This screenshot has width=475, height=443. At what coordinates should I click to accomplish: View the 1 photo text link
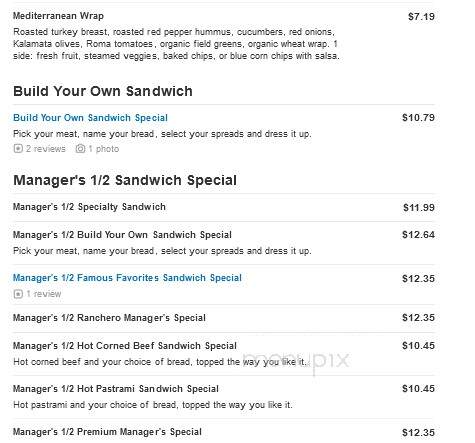103,149
